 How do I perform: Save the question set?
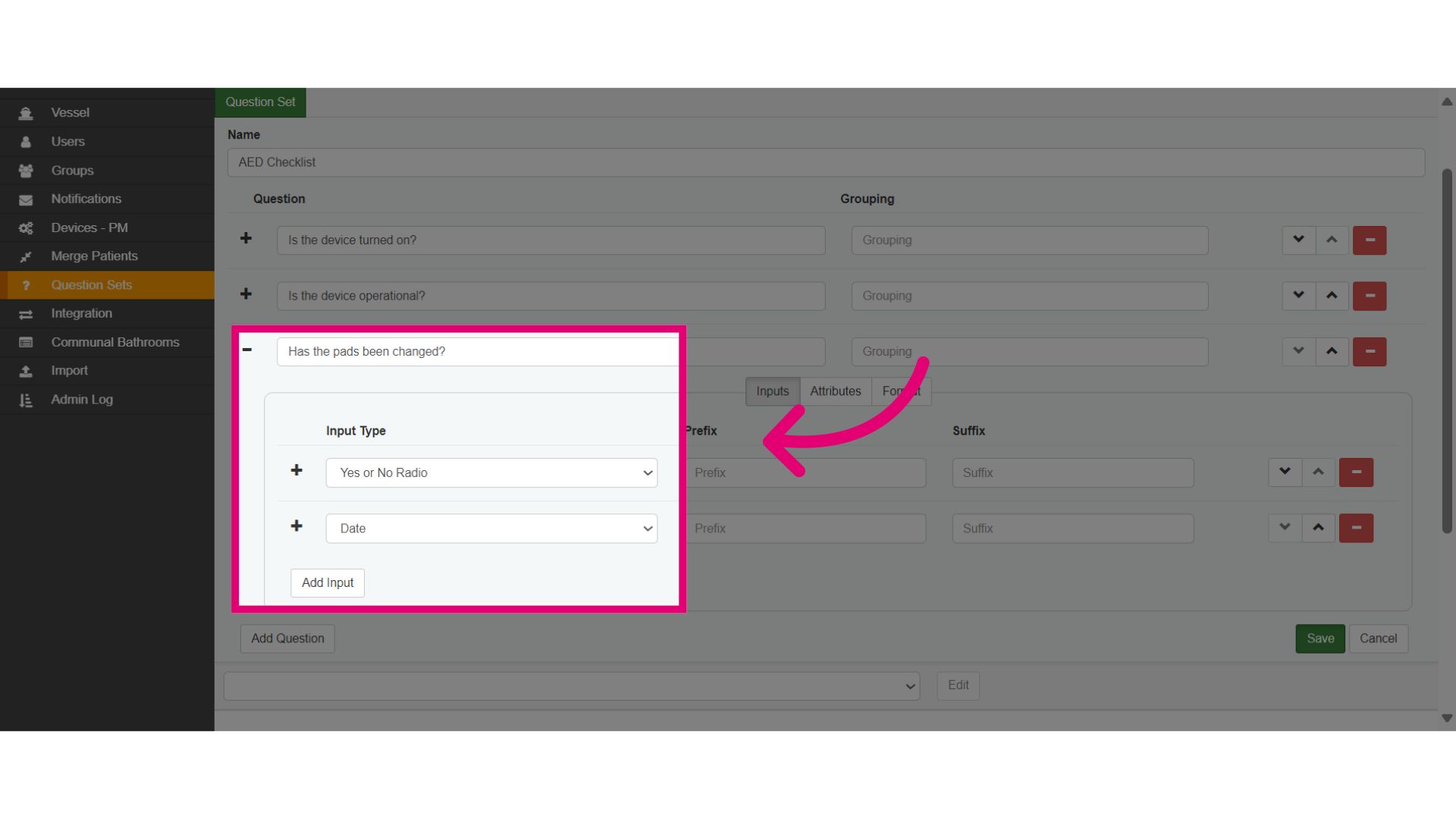[x=1320, y=639]
